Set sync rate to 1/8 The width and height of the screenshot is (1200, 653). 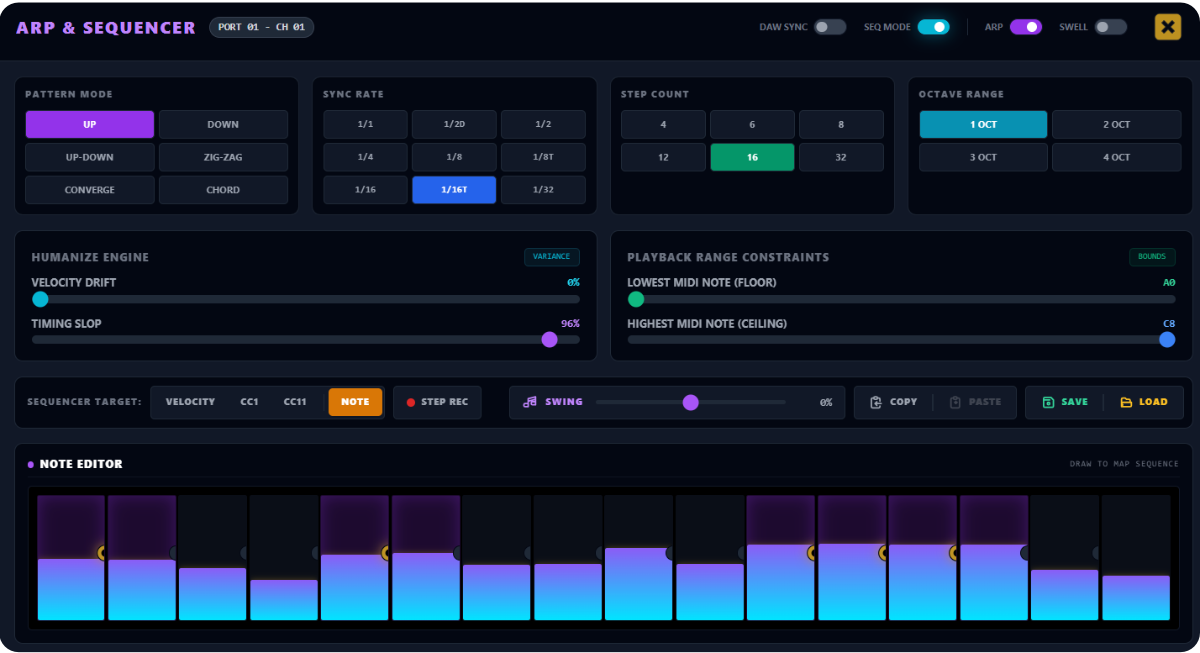click(454, 157)
